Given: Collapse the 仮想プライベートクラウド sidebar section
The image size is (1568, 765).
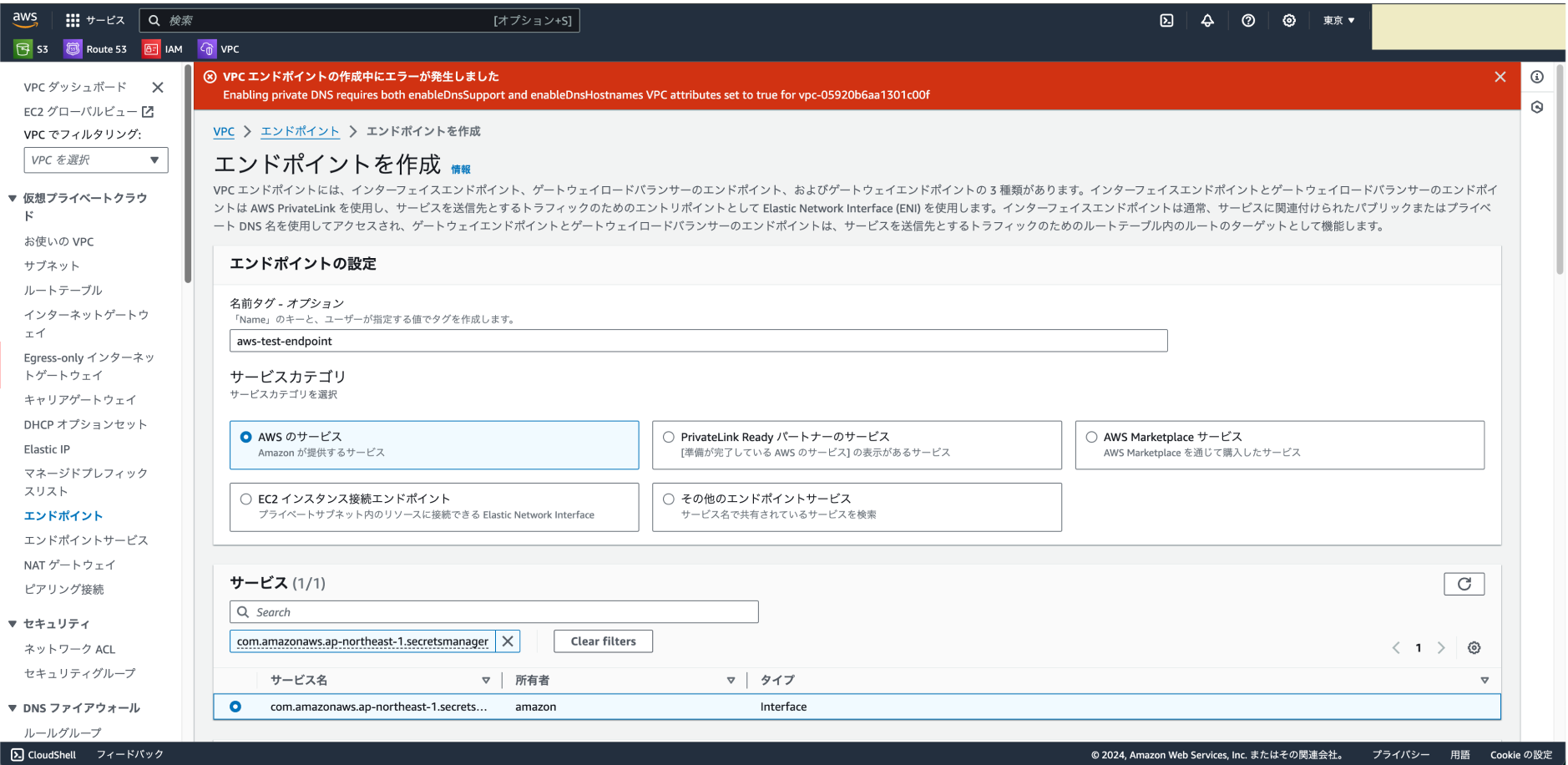Looking at the screenshot, I should [11, 198].
